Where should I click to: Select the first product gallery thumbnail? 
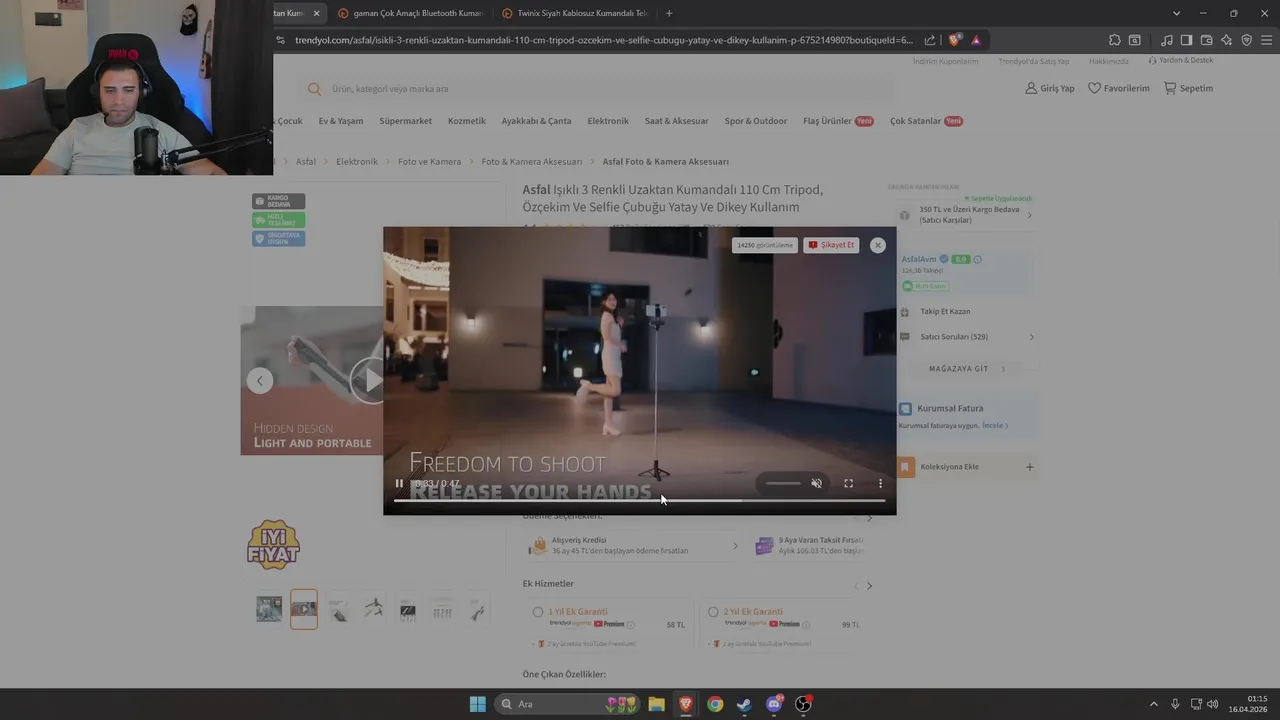(x=268, y=609)
